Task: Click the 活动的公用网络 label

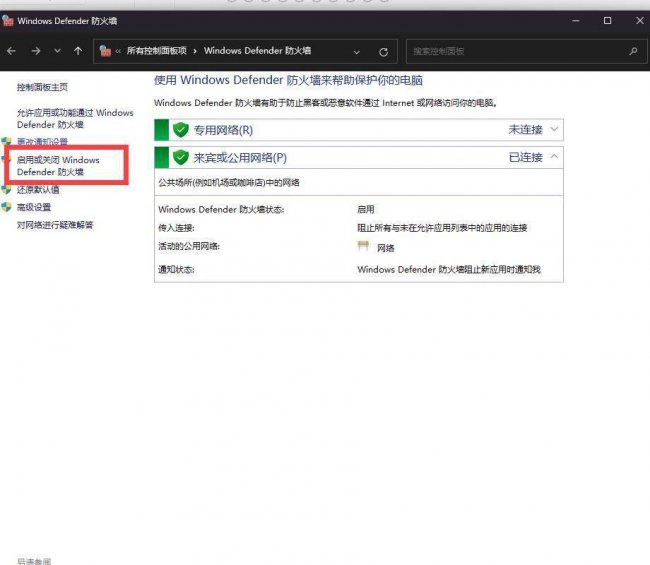Action: [189, 246]
